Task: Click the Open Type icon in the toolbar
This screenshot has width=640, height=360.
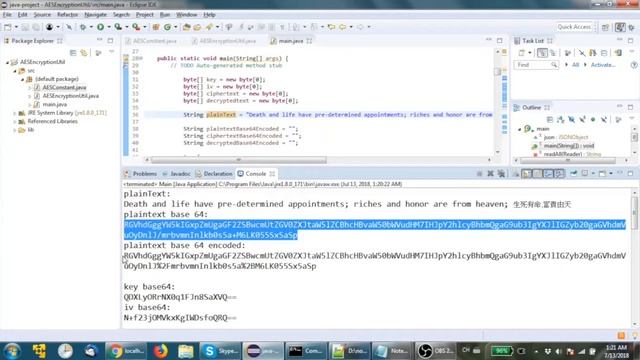Action: (187, 27)
